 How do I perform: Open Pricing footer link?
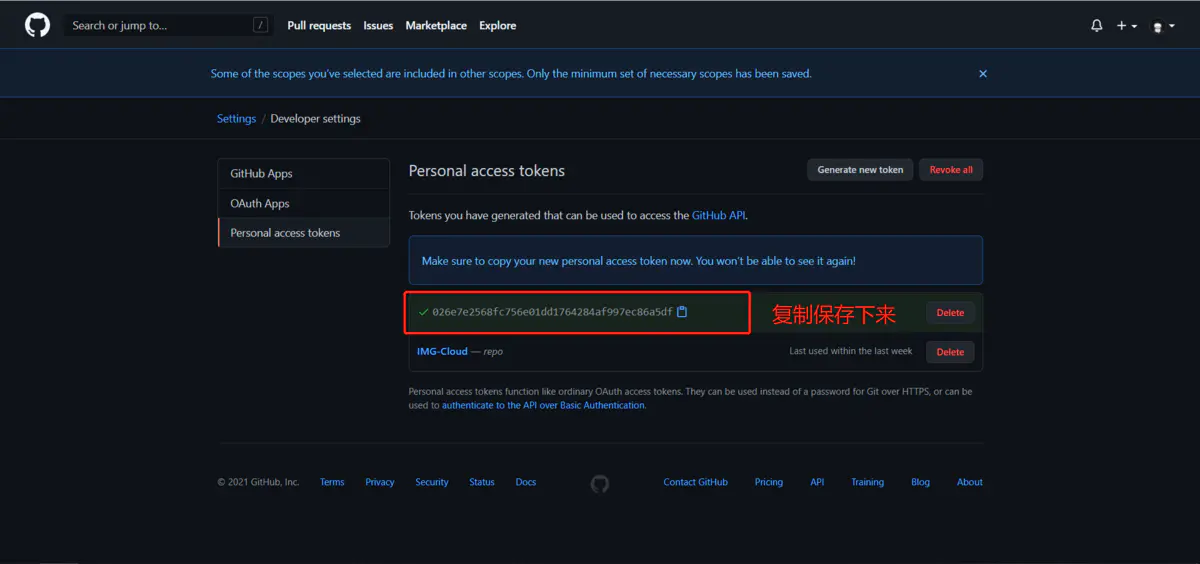769,482
